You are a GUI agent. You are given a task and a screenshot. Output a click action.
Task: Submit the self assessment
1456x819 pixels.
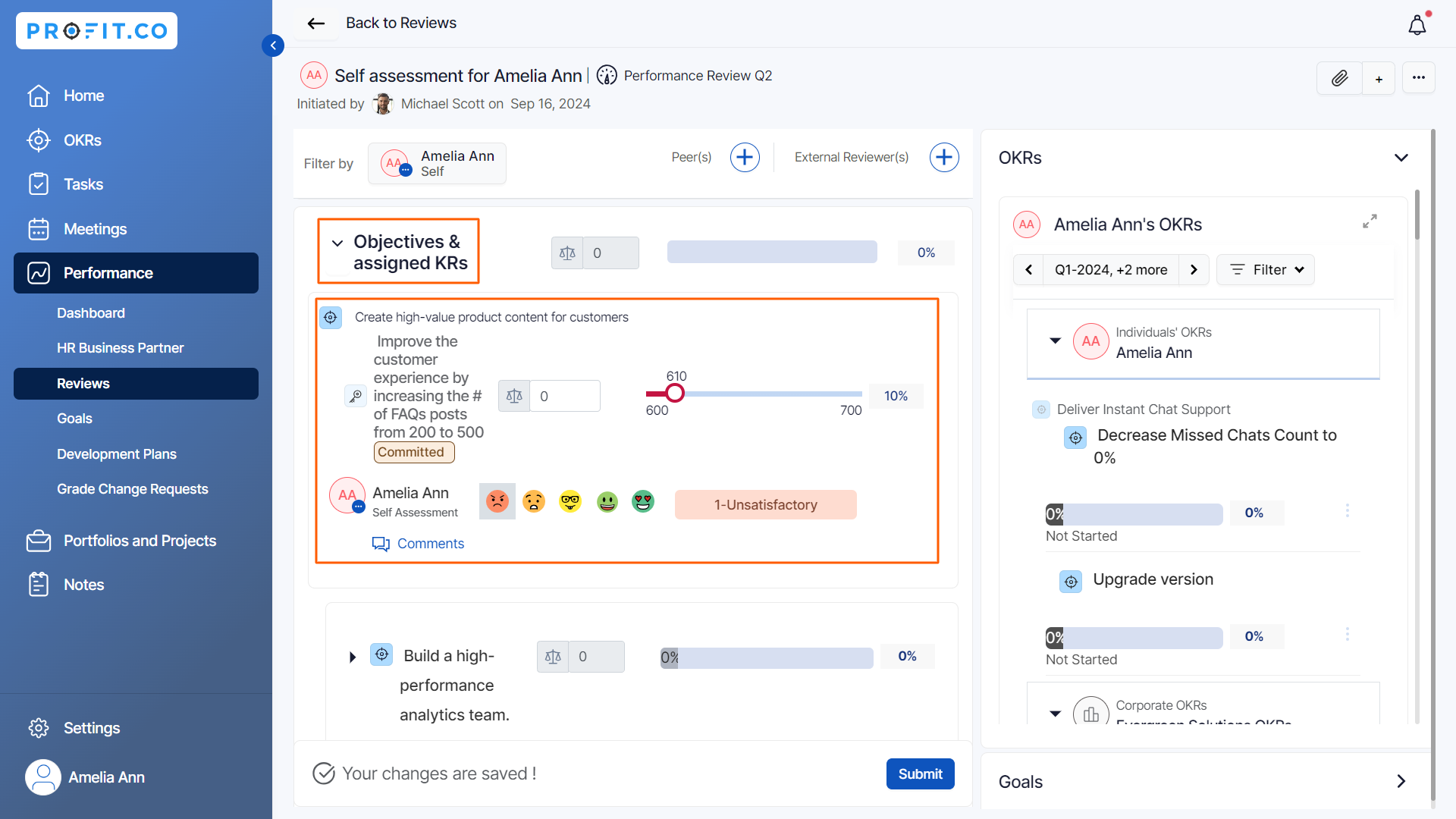pos(920,774)
